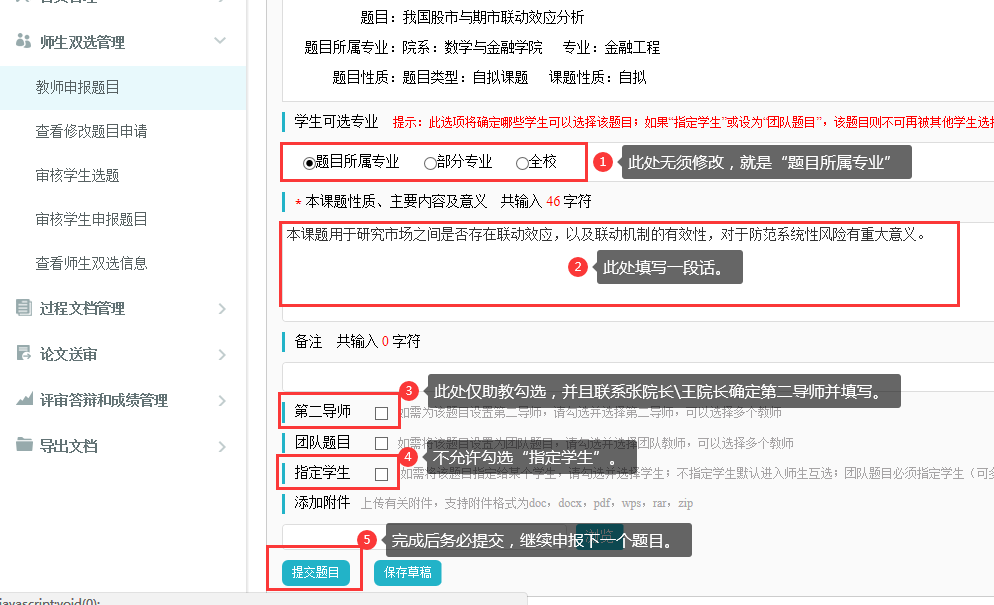This screenshot has height=605, width=994.
Task: Select the 部分专业 radio option
Action: coord(430,163)
